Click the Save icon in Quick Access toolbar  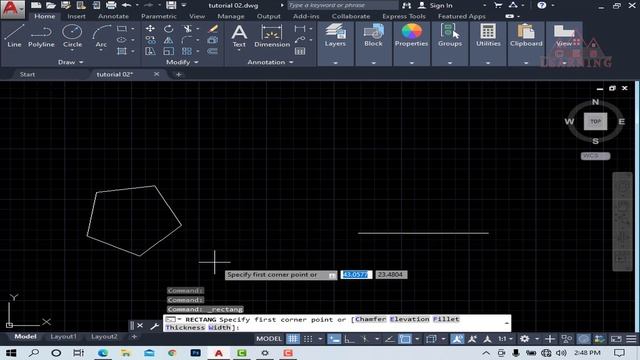(x=171, y=5)
